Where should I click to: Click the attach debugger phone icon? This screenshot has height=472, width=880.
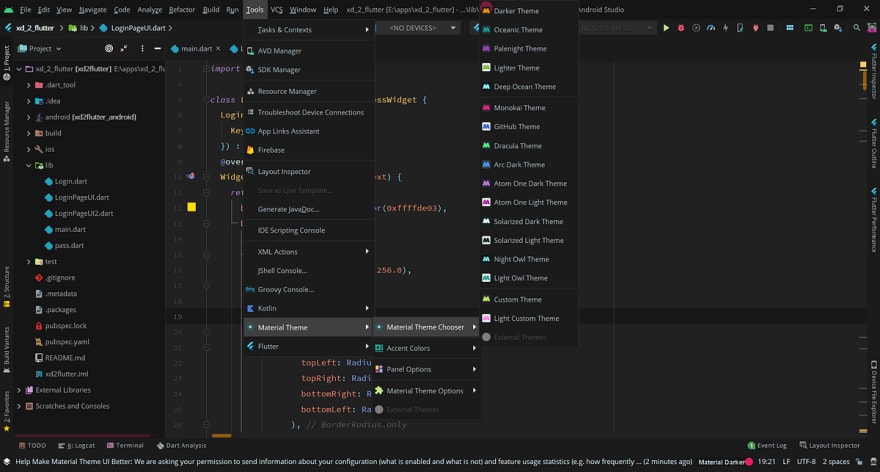pos(740,28)
